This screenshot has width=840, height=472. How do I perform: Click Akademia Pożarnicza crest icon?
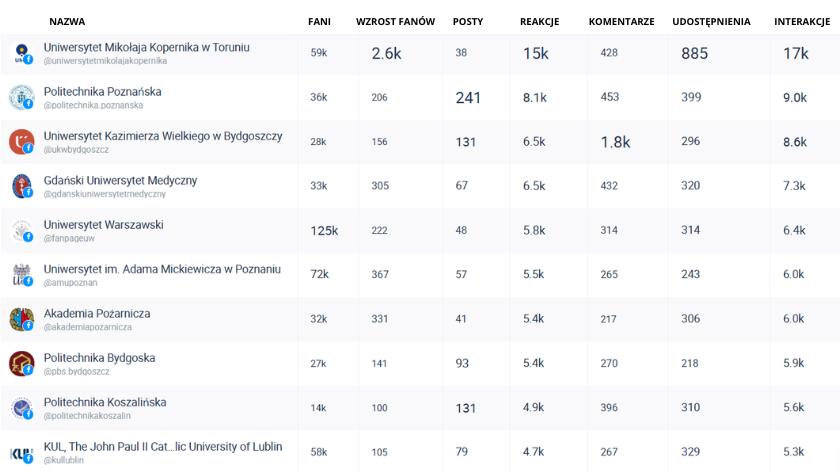pyautogui.click(x=21, y=320)
